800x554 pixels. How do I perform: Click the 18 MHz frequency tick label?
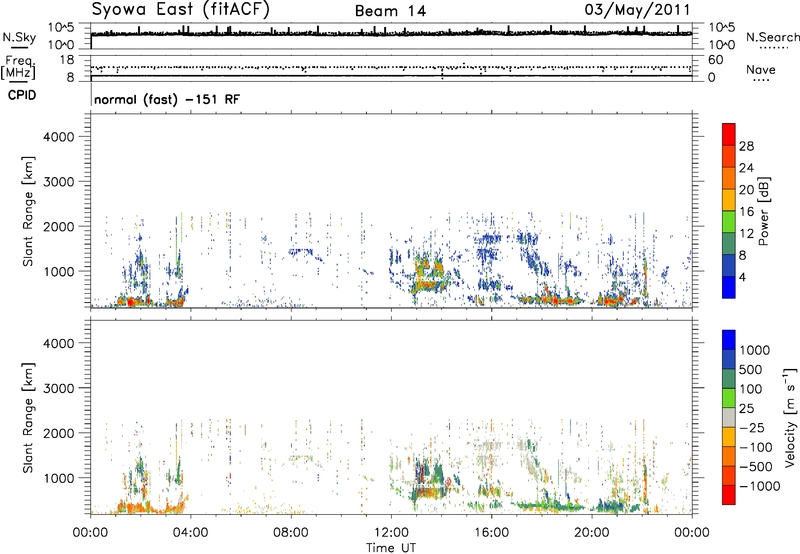[67, 60]
